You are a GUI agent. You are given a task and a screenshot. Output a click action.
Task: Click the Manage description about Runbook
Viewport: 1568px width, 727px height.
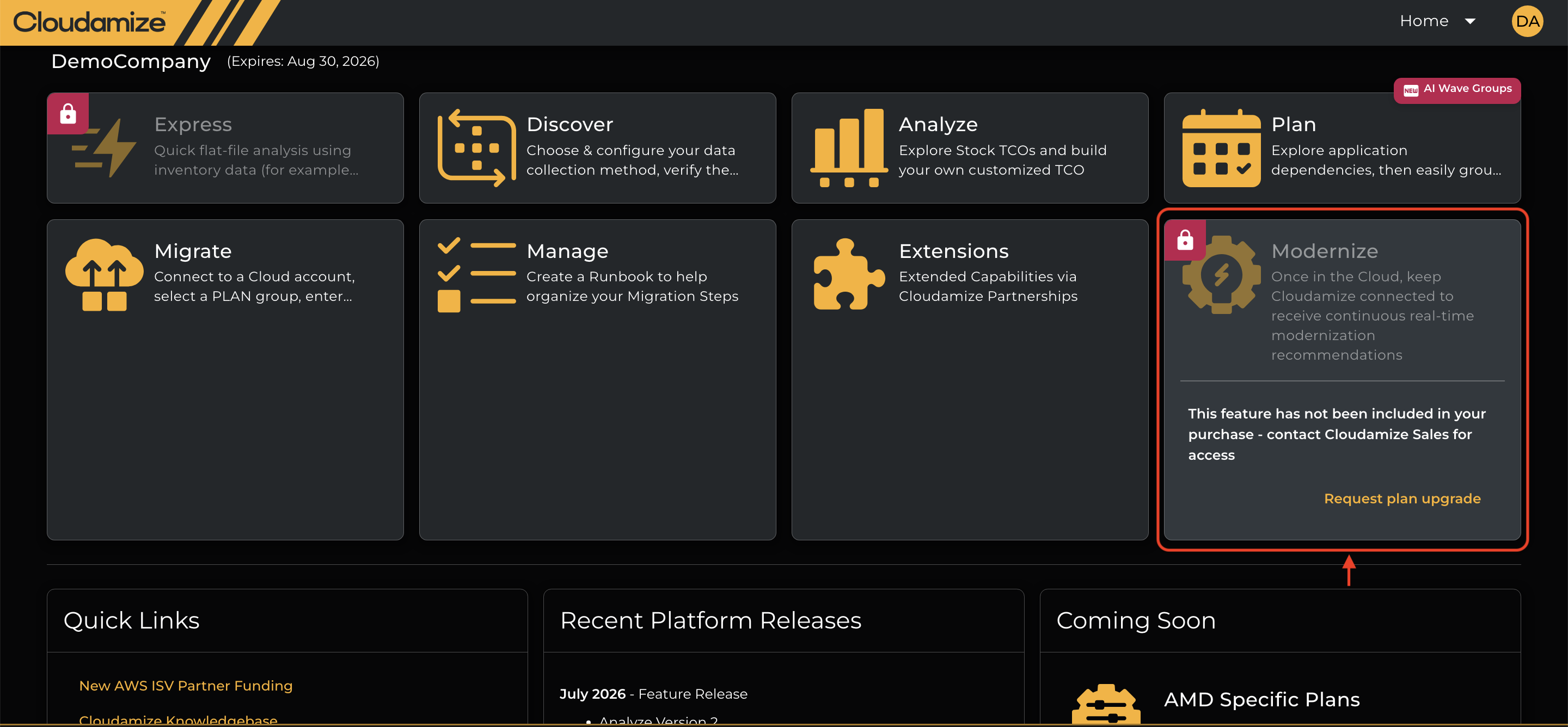tap(632, 287)
